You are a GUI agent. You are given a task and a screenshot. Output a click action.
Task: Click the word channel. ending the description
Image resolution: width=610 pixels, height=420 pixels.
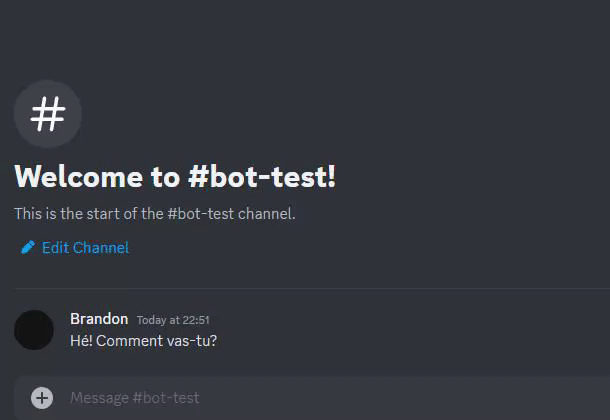tap(267, 214)
